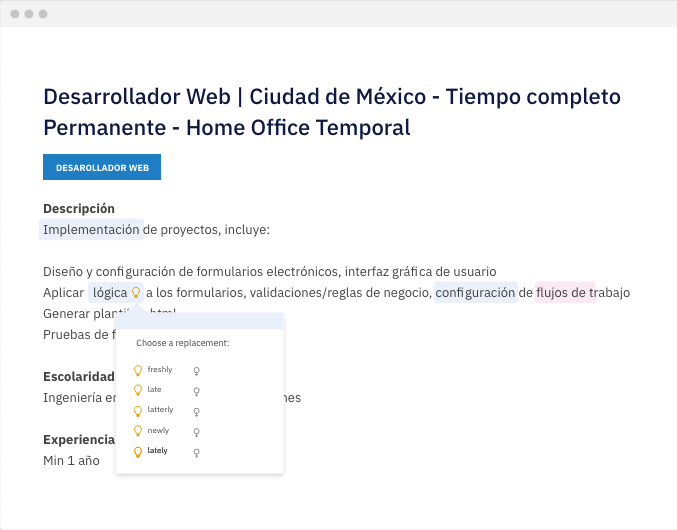Click the third gray window control dot
This screenshot has height=530, width=677.
coord(43,14)
